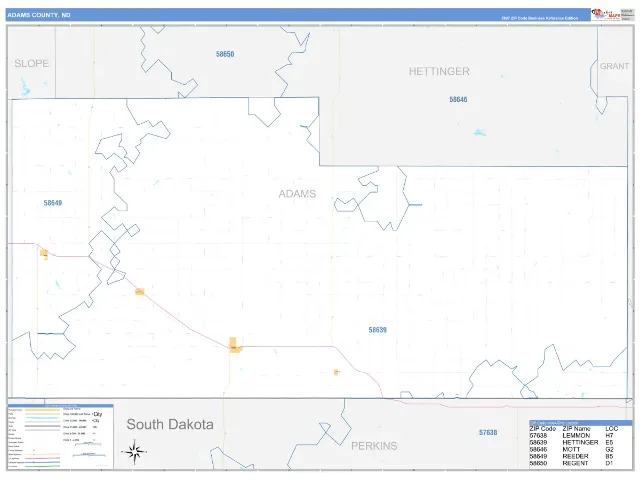Click location code H7 in the table

pyautogui.click(x=609, y=436)
